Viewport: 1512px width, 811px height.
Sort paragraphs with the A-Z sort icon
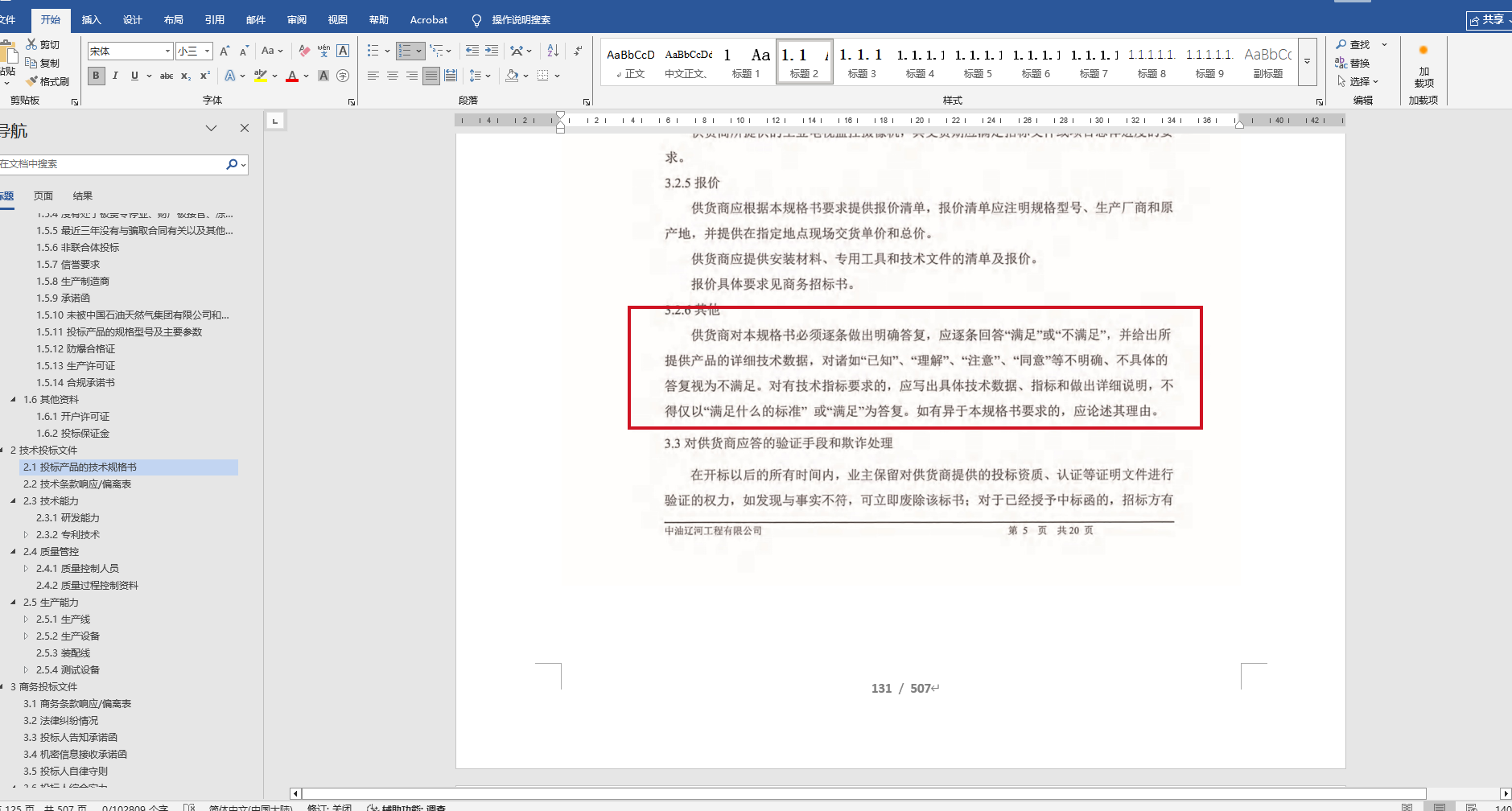tap(553, 51)
